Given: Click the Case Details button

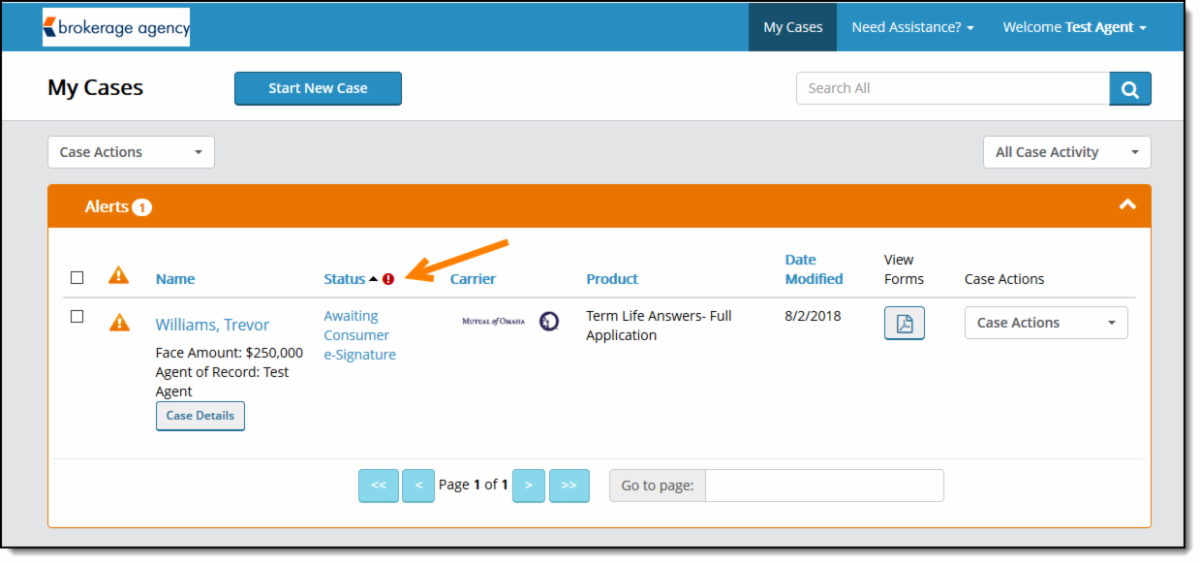Looking at the screenshot, I should pos(200,416).
